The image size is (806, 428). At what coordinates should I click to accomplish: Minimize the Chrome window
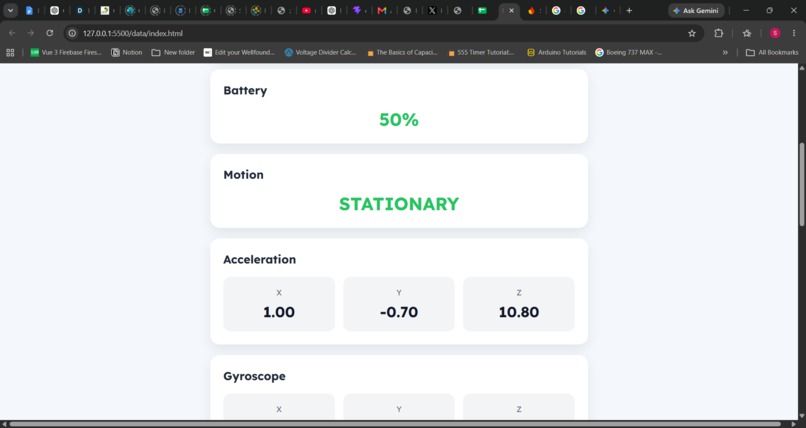pyautogui.click(x=746, y=10)
